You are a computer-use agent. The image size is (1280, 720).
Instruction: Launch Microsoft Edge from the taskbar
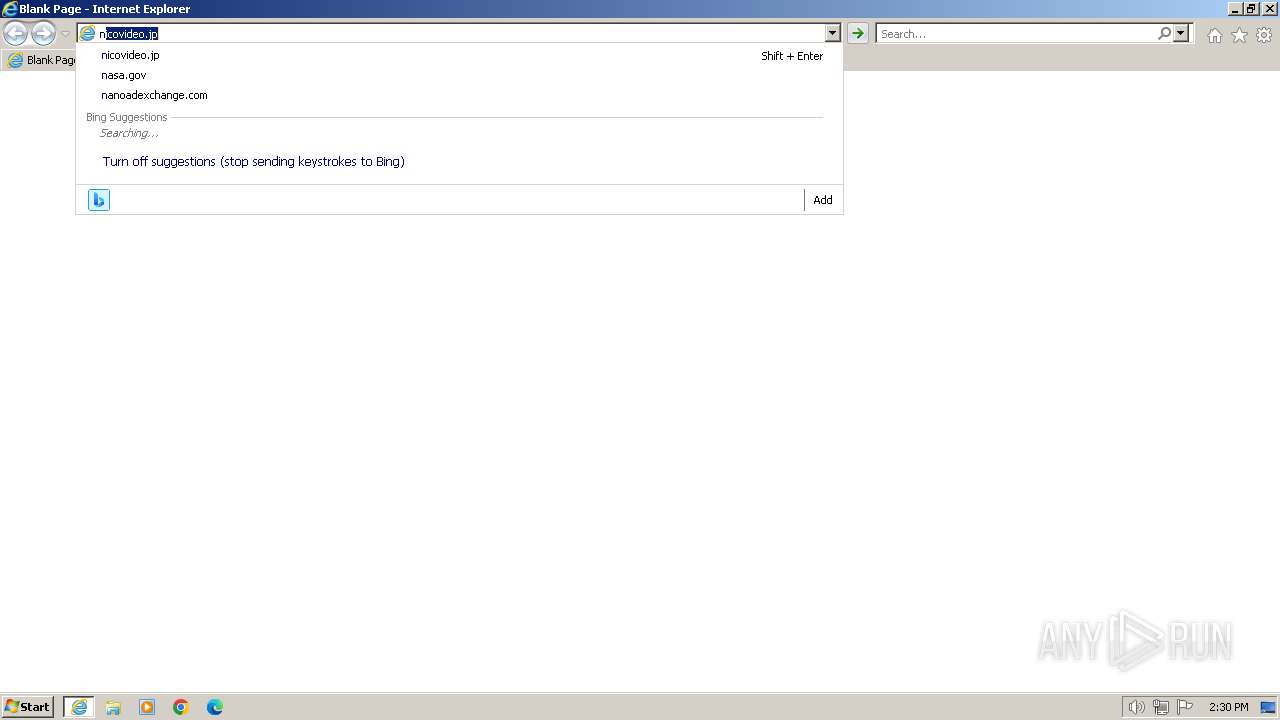(215, 707)
